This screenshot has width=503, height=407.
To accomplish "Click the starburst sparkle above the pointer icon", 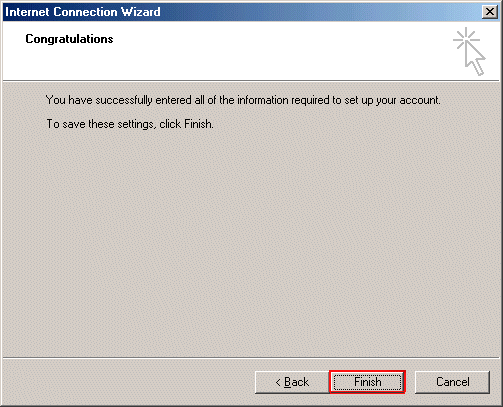I will tap(465, 39).
